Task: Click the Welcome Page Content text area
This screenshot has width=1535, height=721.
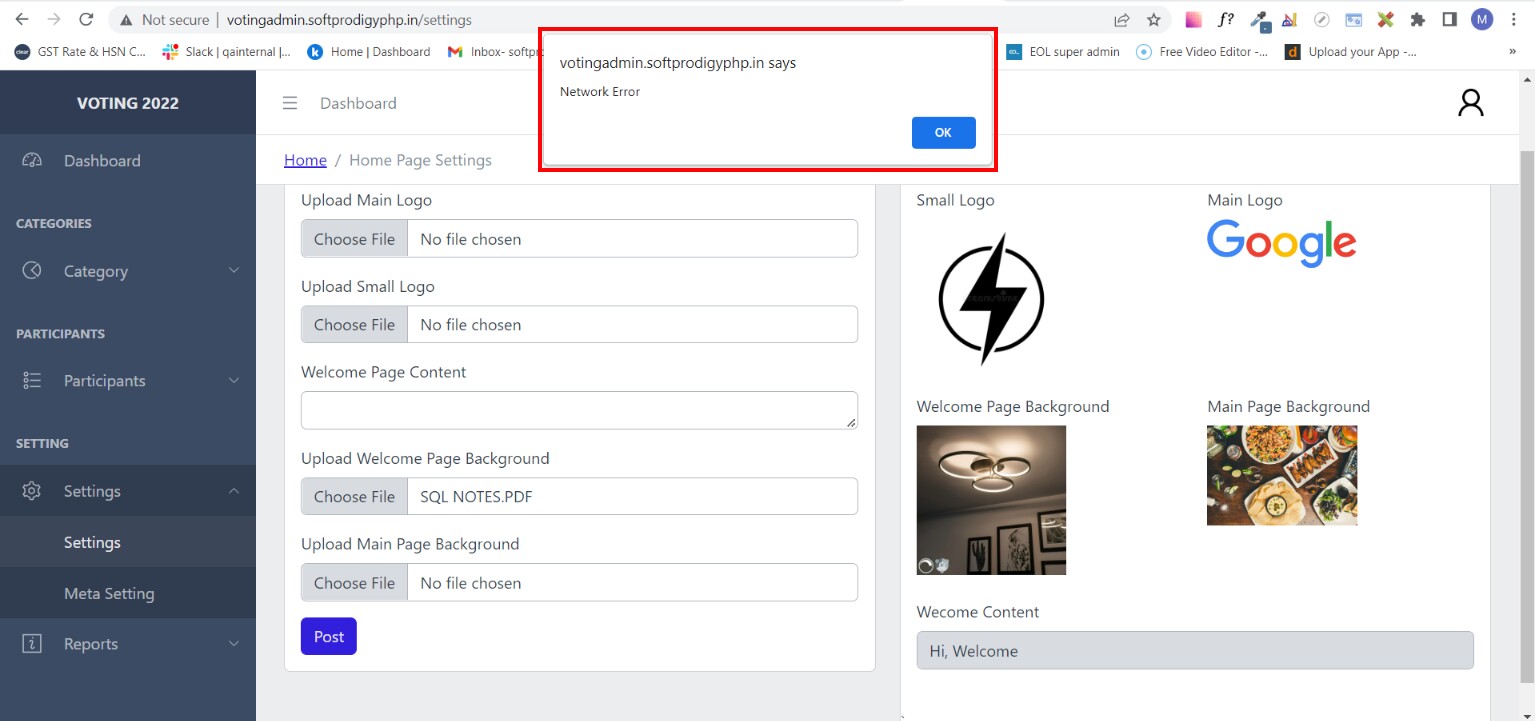Action: tap(579, 410)
